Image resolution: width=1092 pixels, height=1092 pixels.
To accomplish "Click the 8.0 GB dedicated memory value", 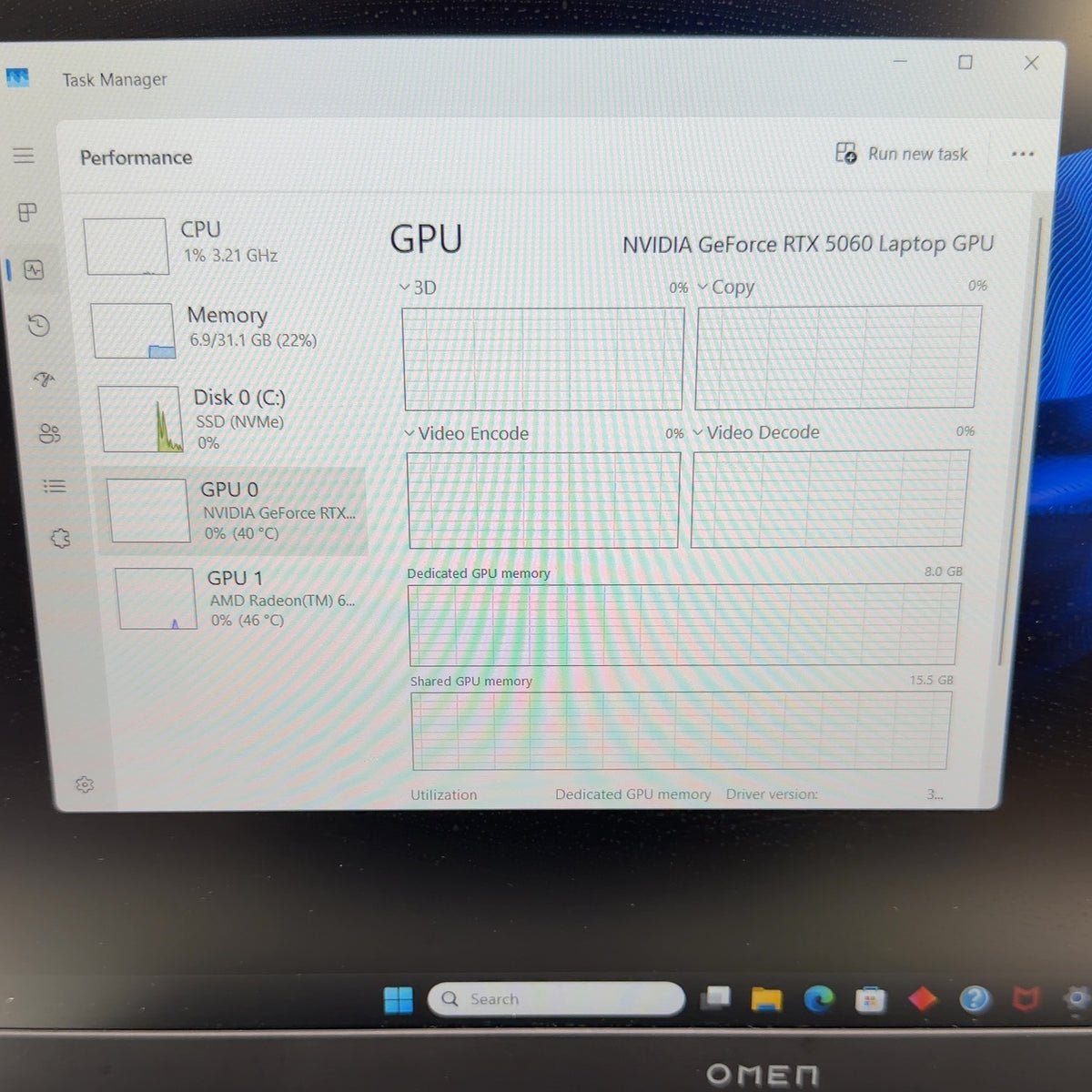I will [x=944, y=571].
